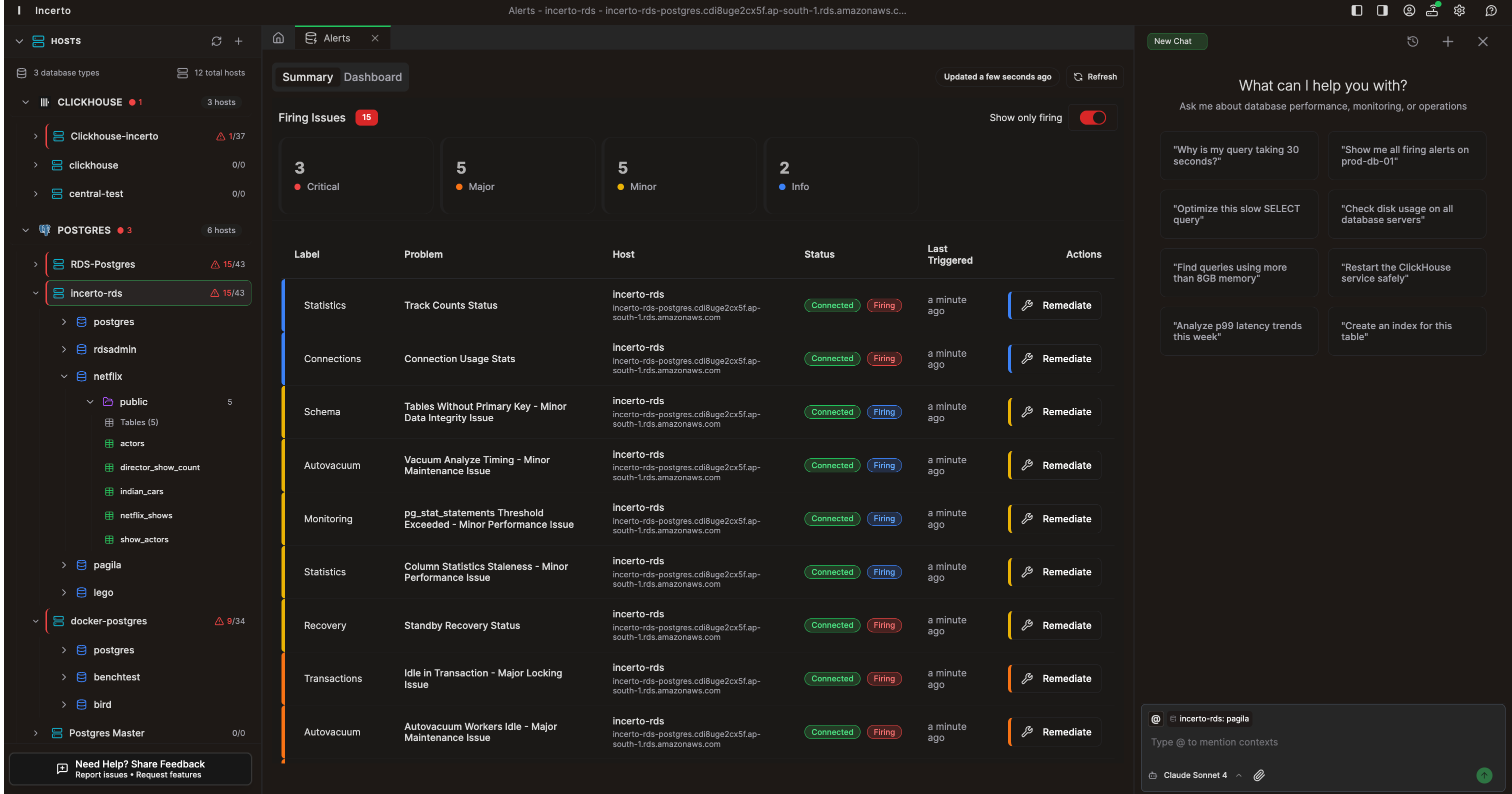
Task: Switch to the Dashboard tab
Action: point(372,77)
